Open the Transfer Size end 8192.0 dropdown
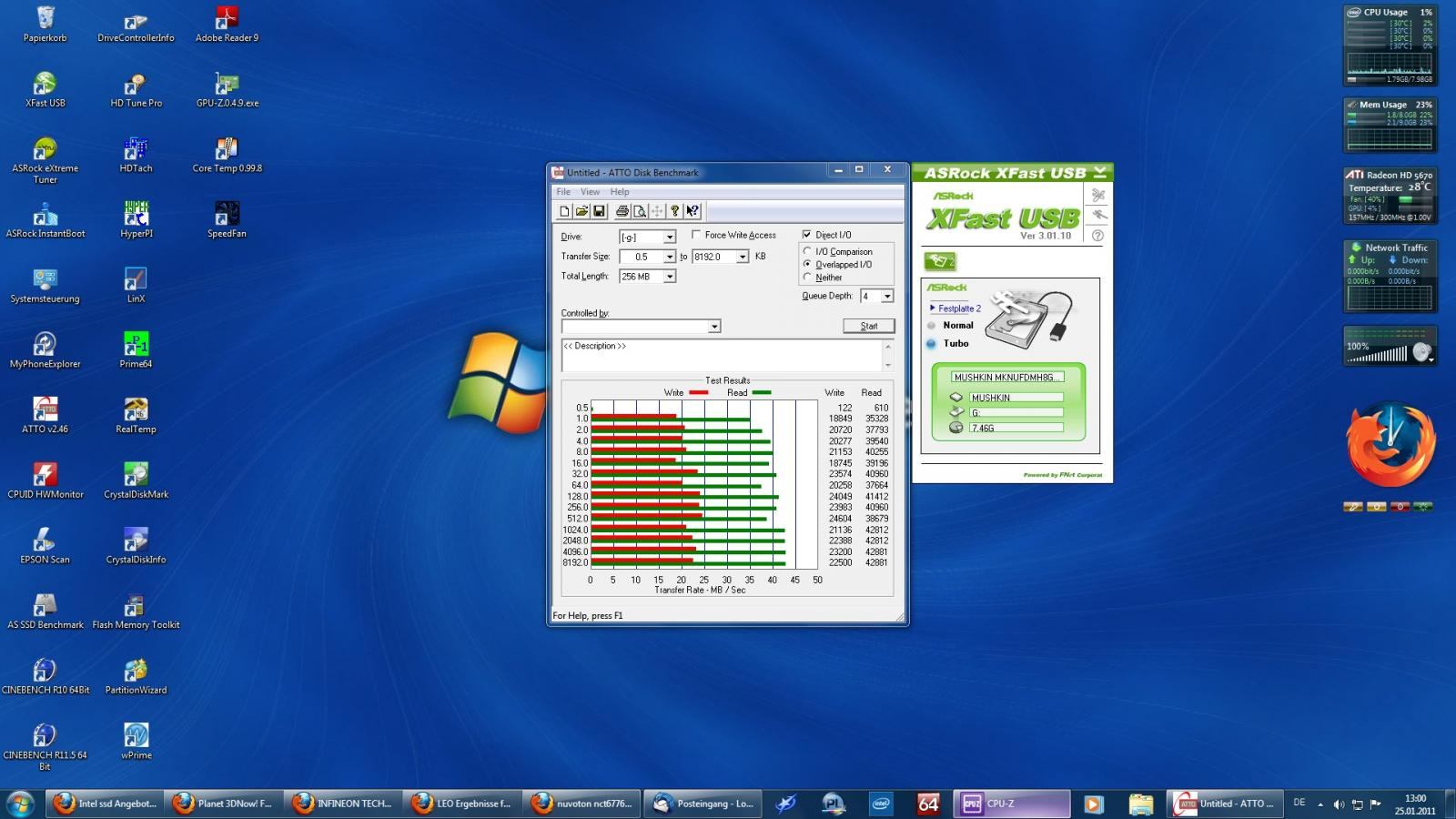 (x=743, y=257)
